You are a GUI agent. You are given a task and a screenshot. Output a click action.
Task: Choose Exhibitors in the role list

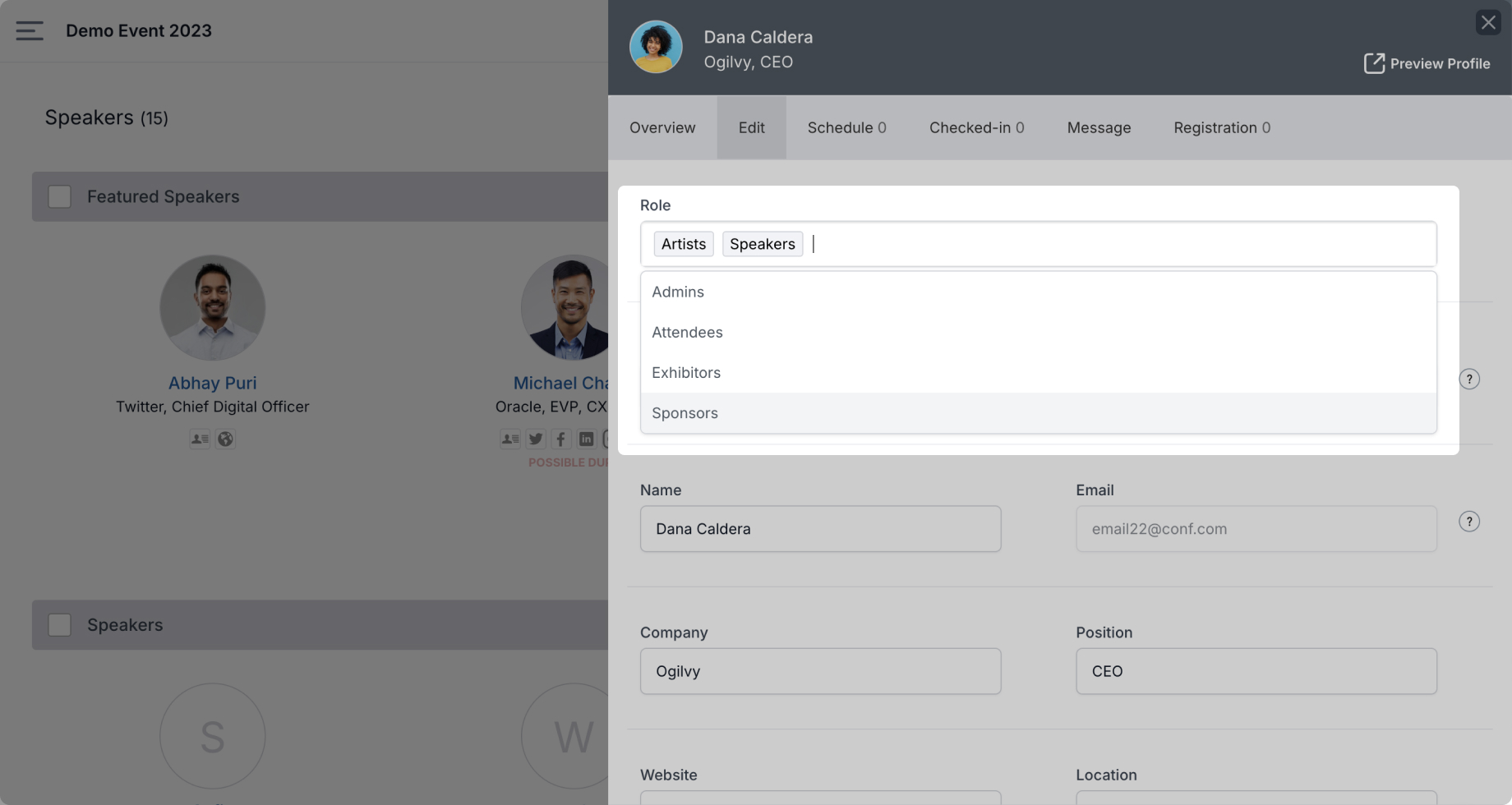(x=1039, y=373)
